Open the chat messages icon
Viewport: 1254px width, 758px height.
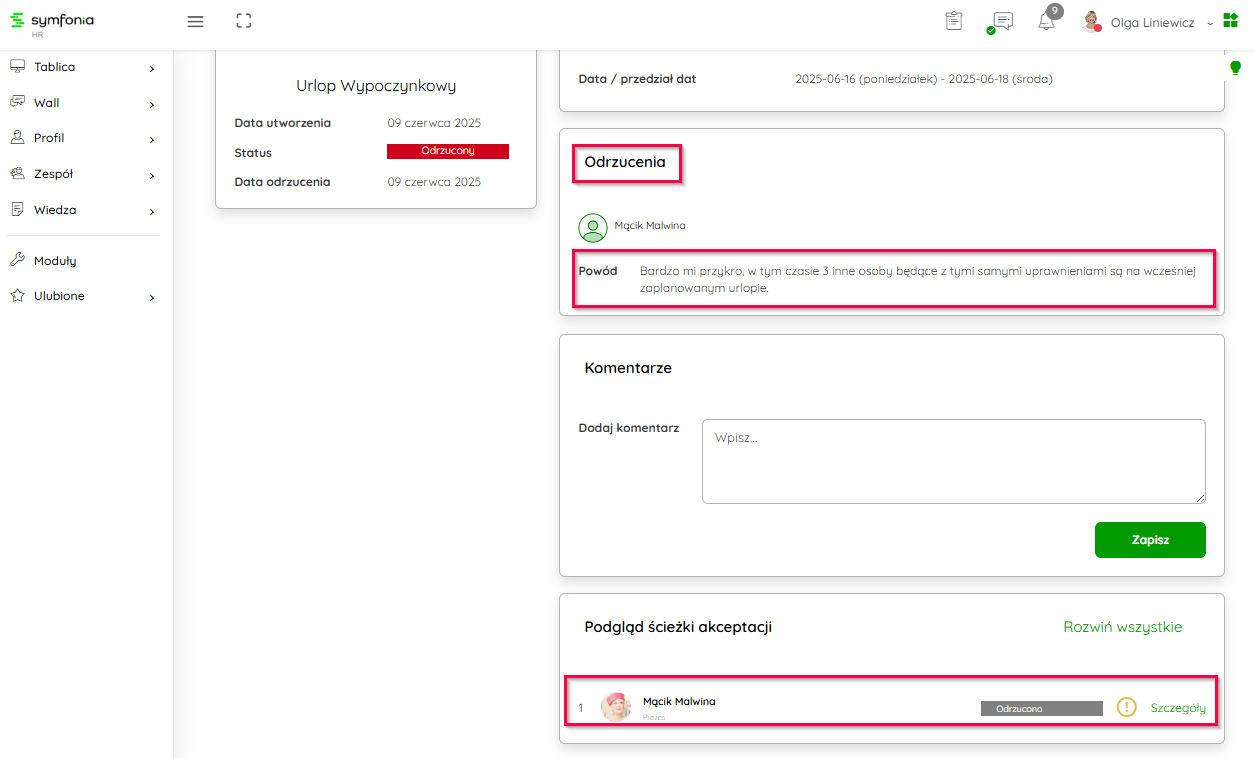click(1001, 22)
